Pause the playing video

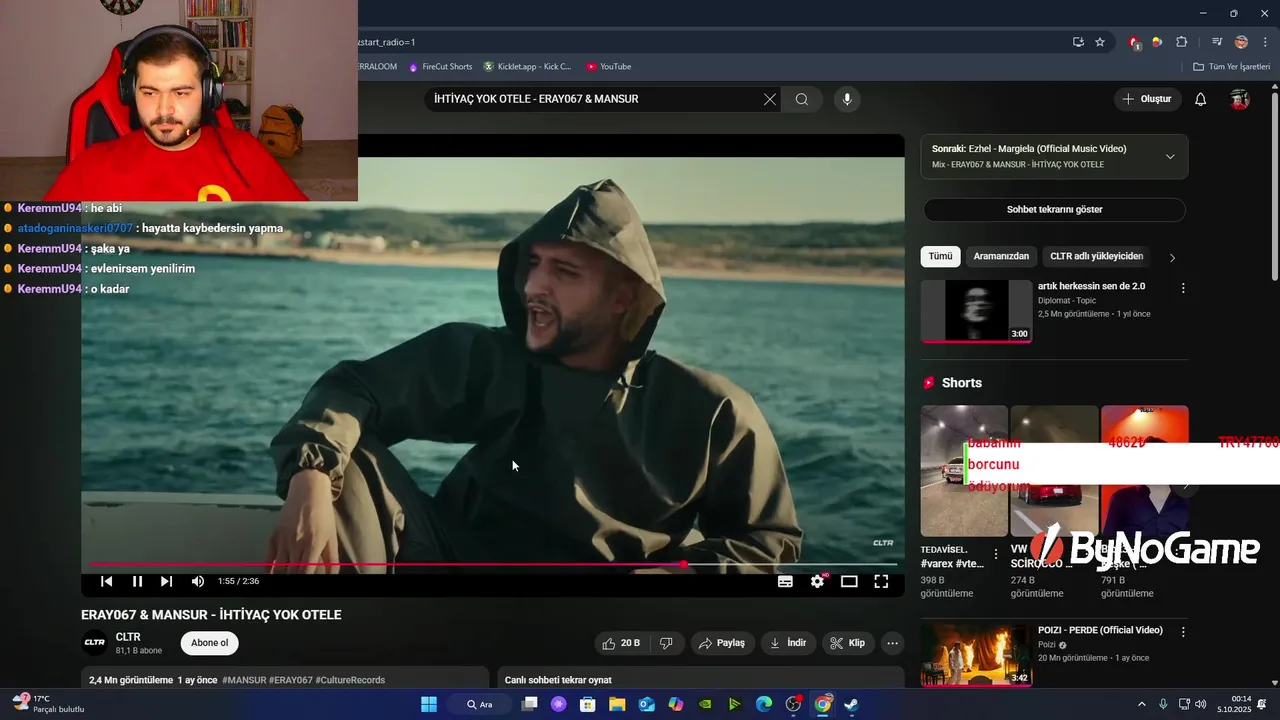coord(137,581)
